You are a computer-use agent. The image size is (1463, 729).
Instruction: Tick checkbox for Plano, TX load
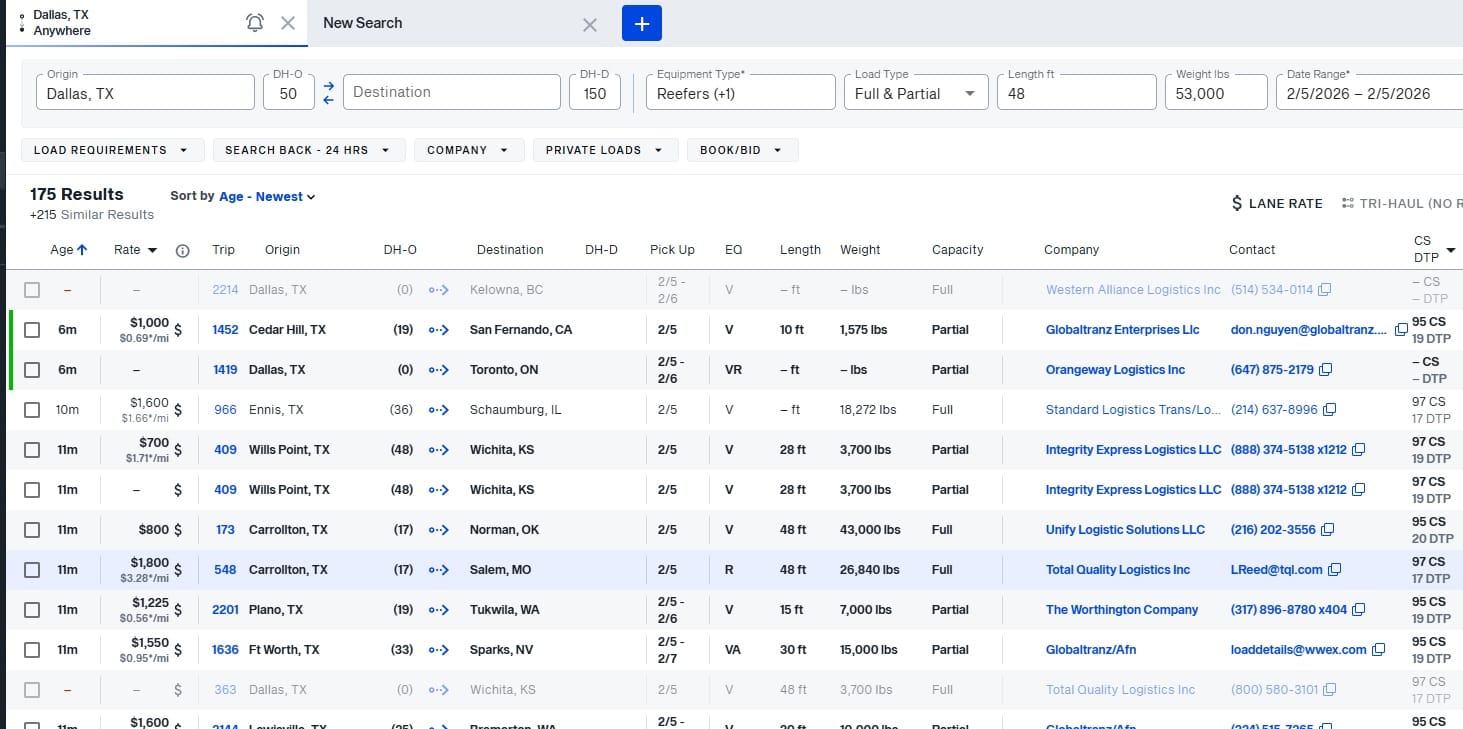coord(32,610)
